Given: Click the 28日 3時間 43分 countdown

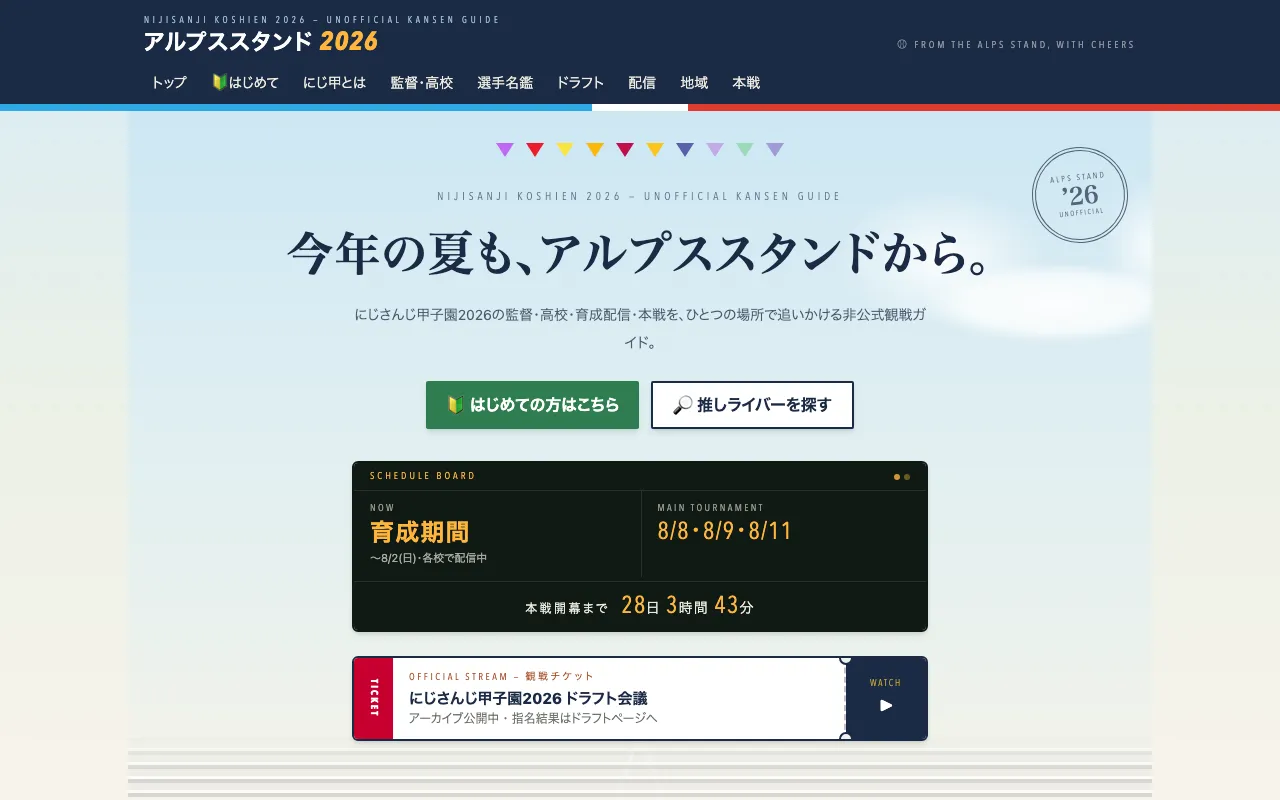Looking at the screenshot, I should (687, 606).
